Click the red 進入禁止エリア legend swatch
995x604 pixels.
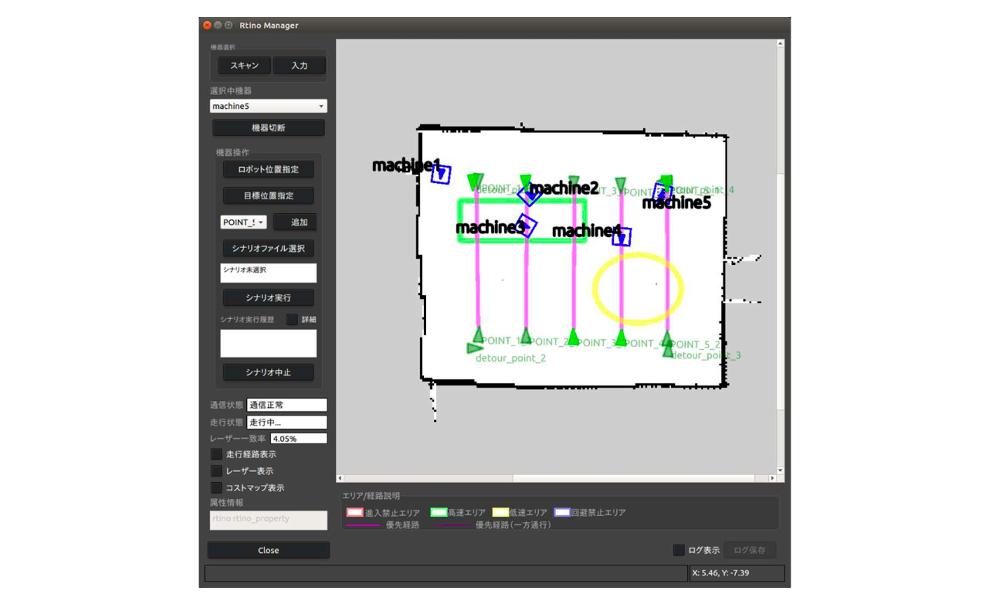(355, 512)
